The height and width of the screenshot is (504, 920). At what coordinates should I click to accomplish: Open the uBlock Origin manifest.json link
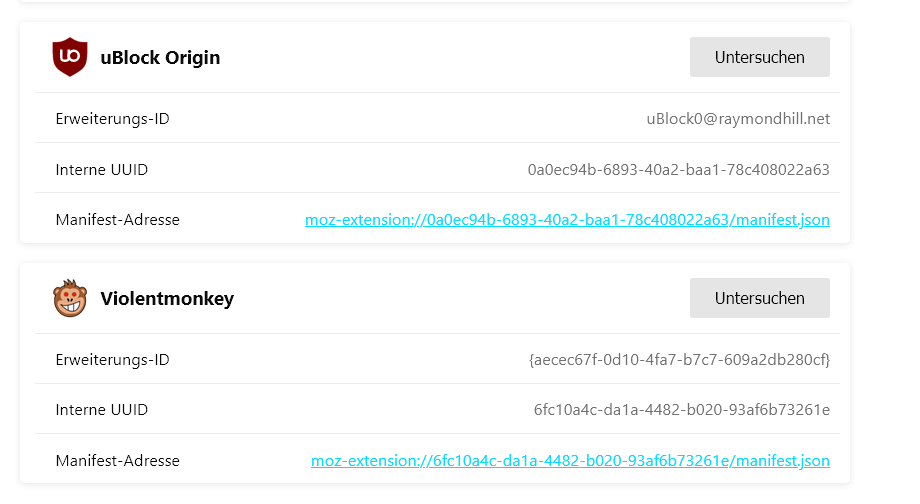[x=567, y=220]
